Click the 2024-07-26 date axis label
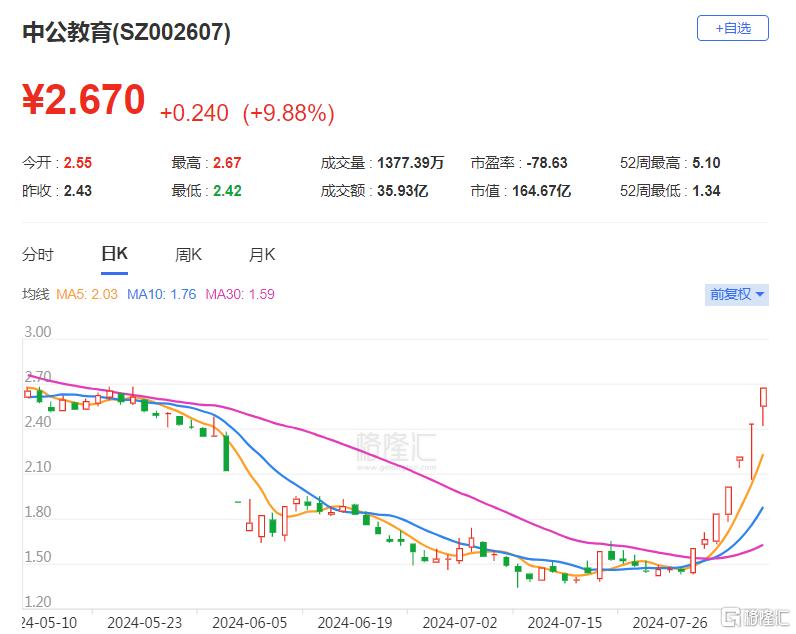Image resolution: width=796 pixels, height=634 pixels. 670,622
